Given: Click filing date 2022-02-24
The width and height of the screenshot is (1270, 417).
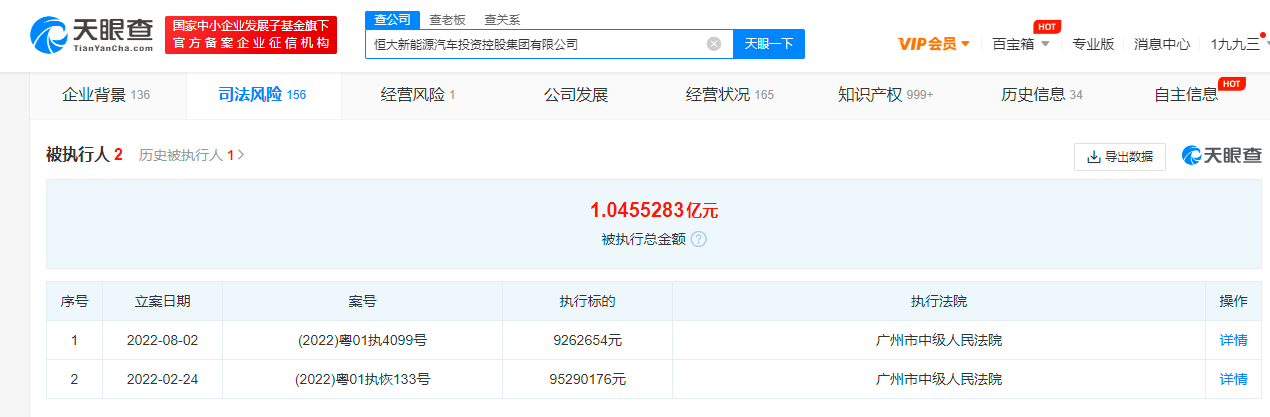Looking at the screenshot, I should (x=162, y=379).
